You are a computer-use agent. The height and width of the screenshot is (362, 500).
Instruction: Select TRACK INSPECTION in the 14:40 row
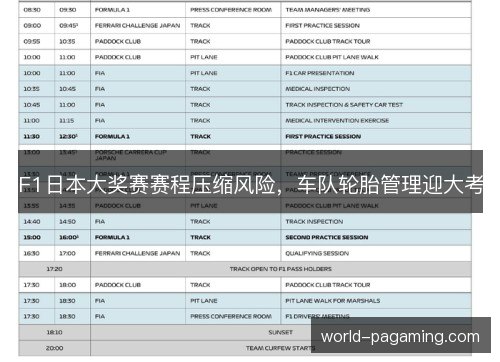[314, 222]
